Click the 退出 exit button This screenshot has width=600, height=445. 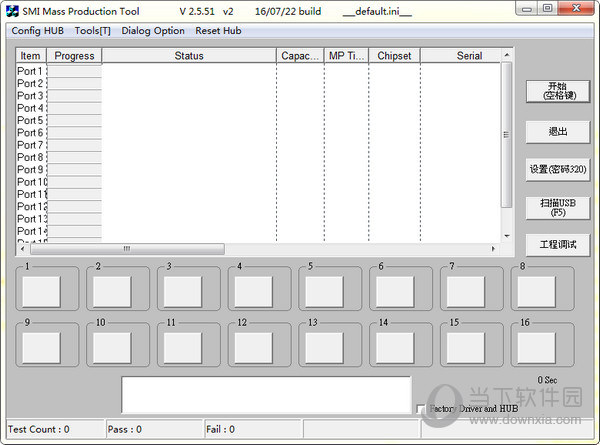pos(558,132)
